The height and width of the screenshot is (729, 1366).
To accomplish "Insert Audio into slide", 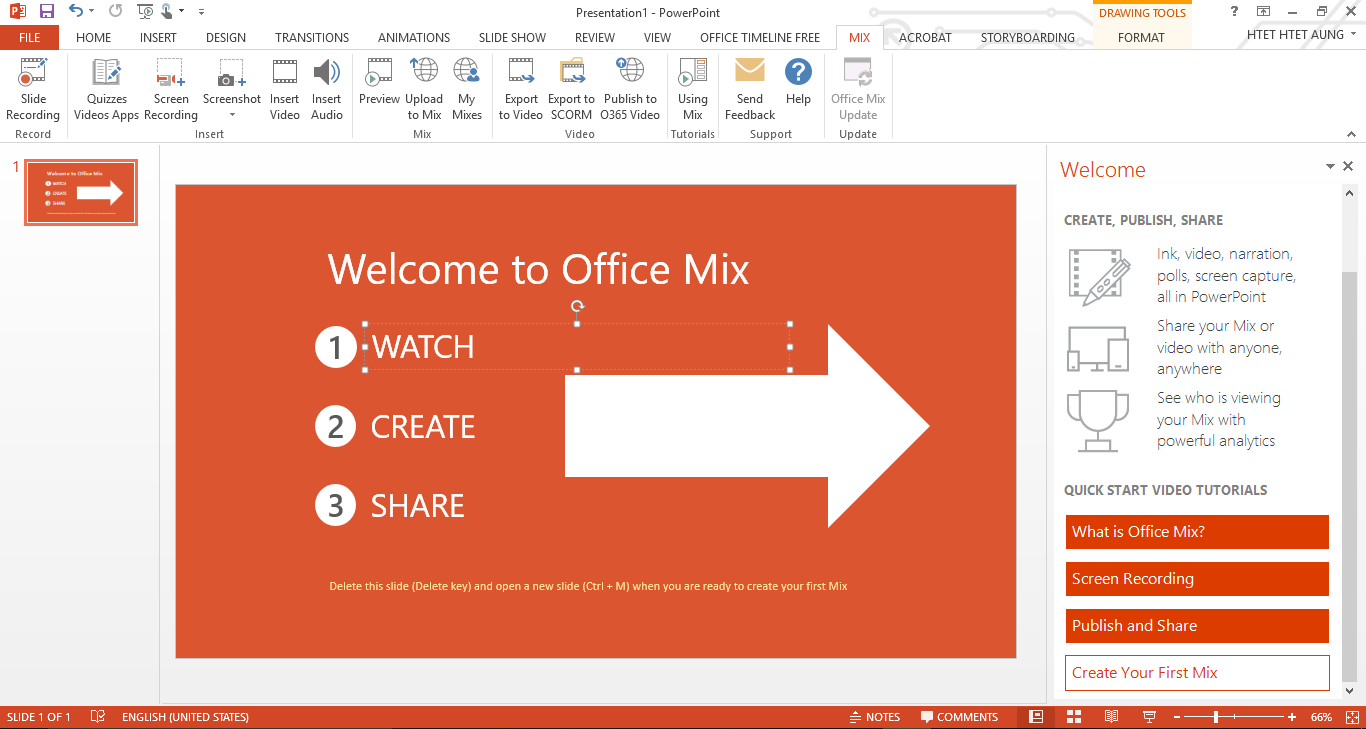I will (x=327, y=89).
